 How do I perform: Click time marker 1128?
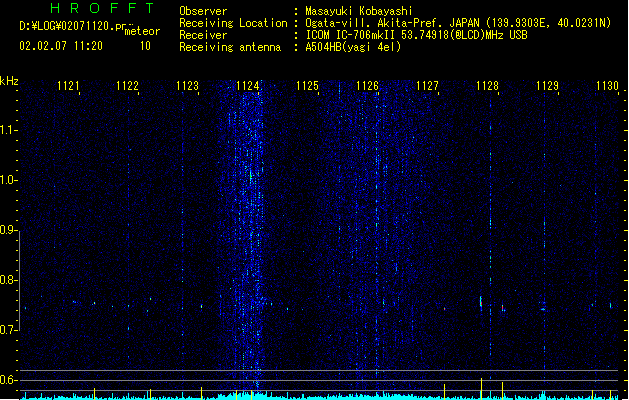pos(487,85)
